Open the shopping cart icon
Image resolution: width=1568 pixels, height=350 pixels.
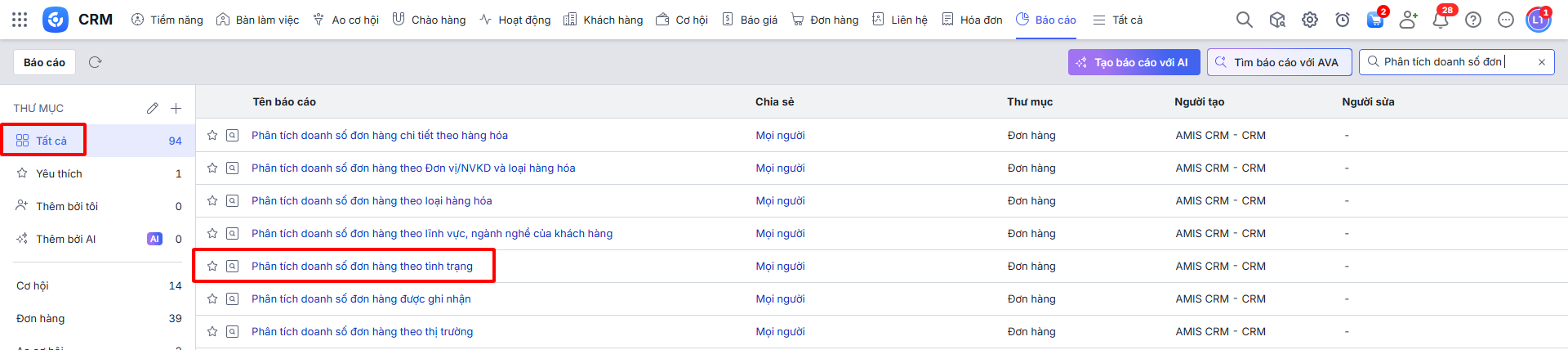[1375, 20]
